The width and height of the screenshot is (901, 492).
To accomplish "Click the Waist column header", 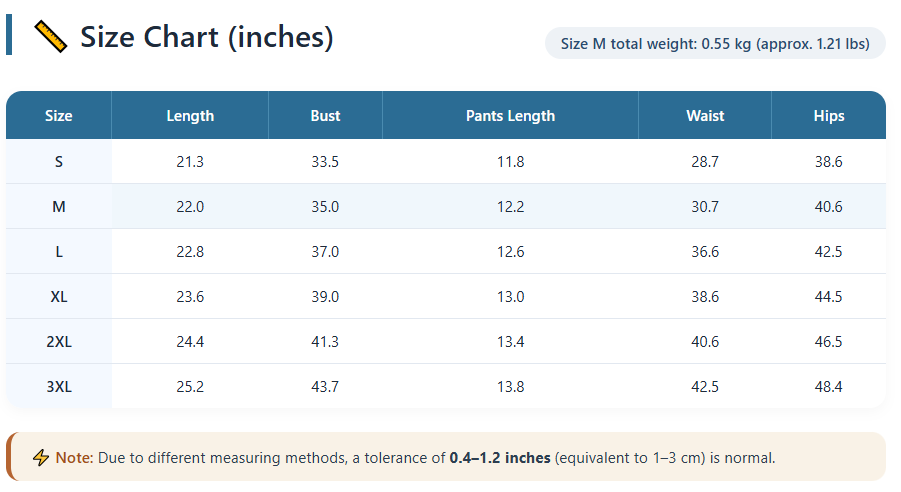I will click(x=705, y=116).
